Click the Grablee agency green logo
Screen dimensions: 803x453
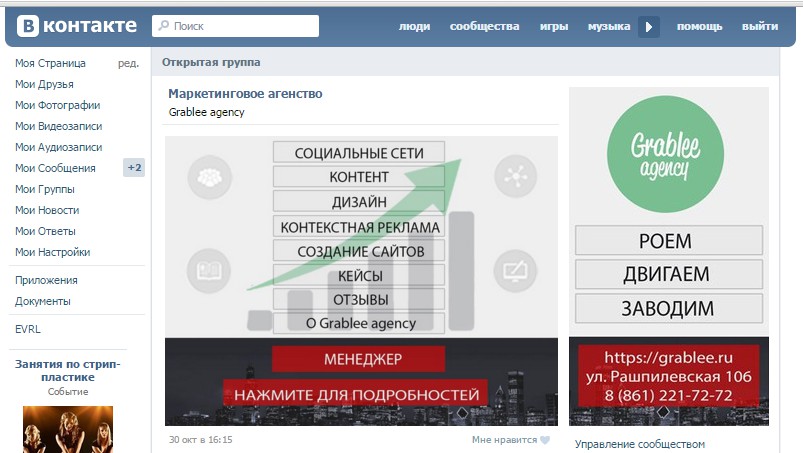pyautogui.click(x=665, y=154)
